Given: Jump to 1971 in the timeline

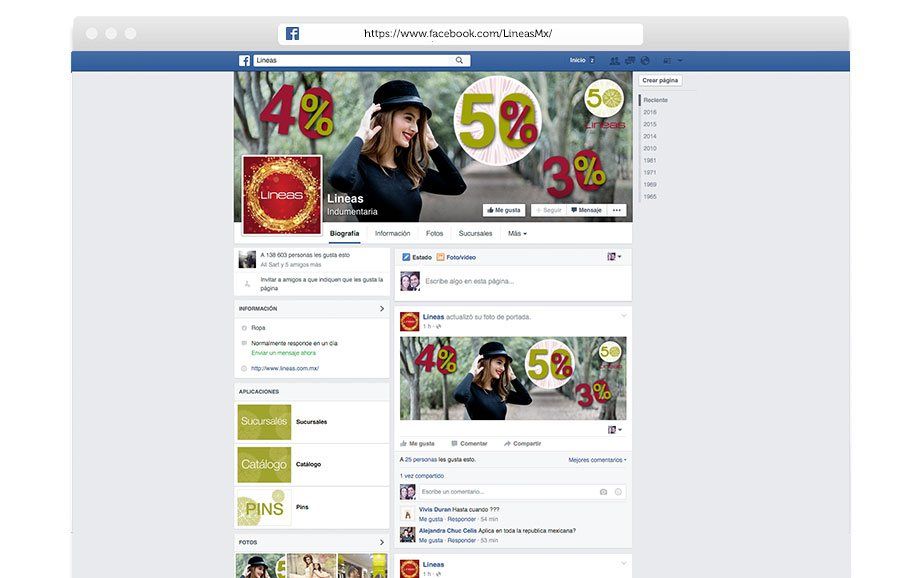Looking at the screenshot, I should [x=650, y=173].
